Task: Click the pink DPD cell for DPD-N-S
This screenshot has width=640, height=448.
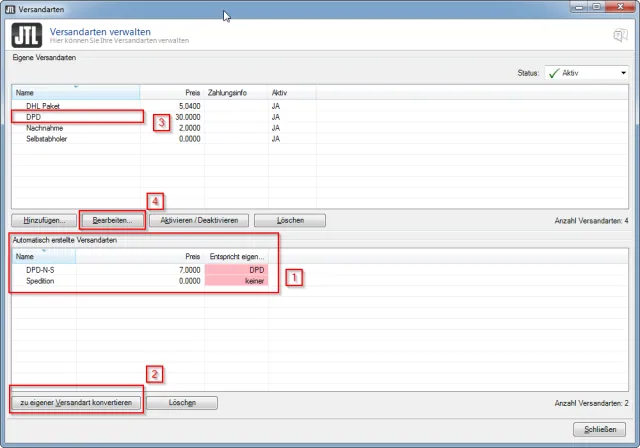Action: 236,270
